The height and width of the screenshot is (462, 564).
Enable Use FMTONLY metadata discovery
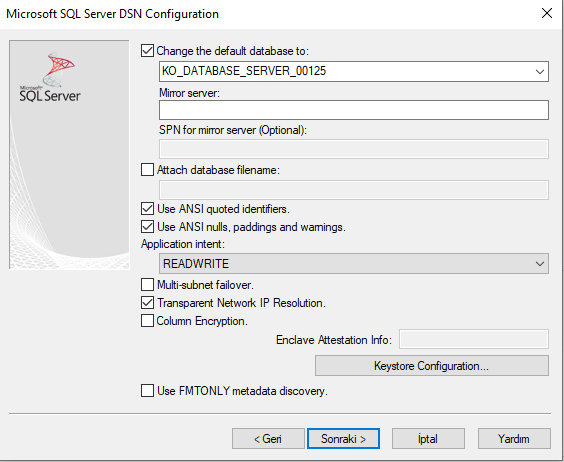click(147, 390)
